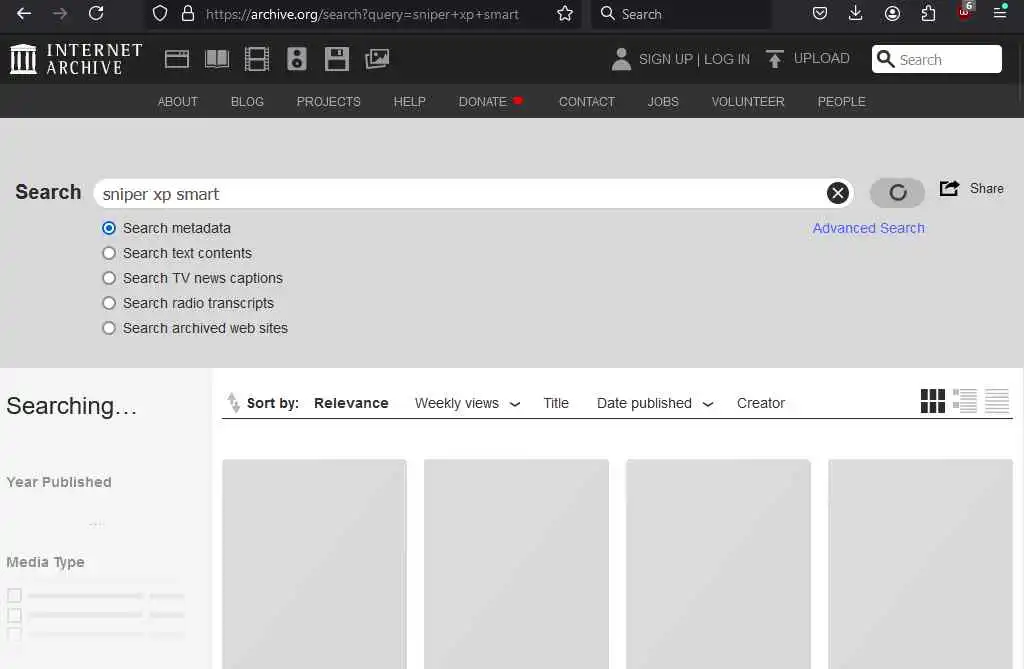The height and width of the screenshot is (669, 1024).
Task: Select Search metadata option
Action: click(x=109, y=228)
